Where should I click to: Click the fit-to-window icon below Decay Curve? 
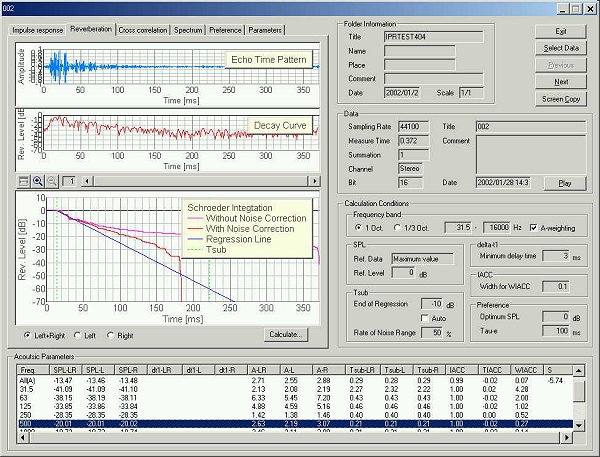(x=24, y=181)
